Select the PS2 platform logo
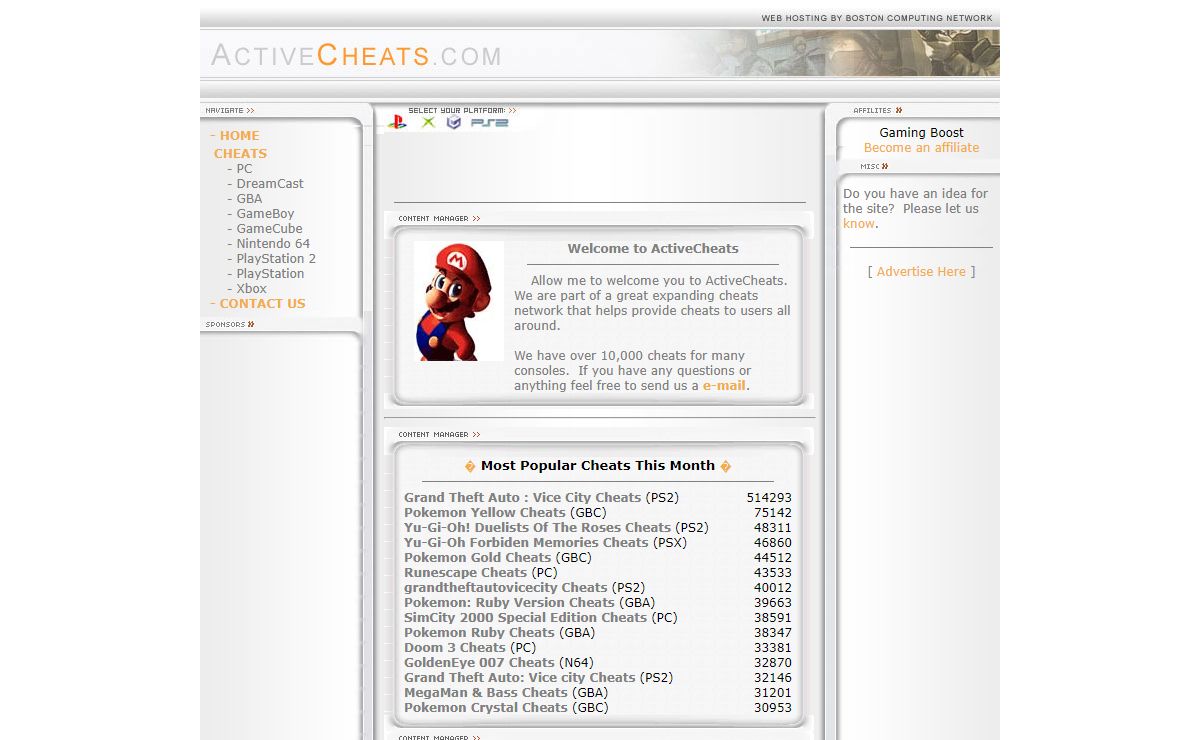 point(490,122)
